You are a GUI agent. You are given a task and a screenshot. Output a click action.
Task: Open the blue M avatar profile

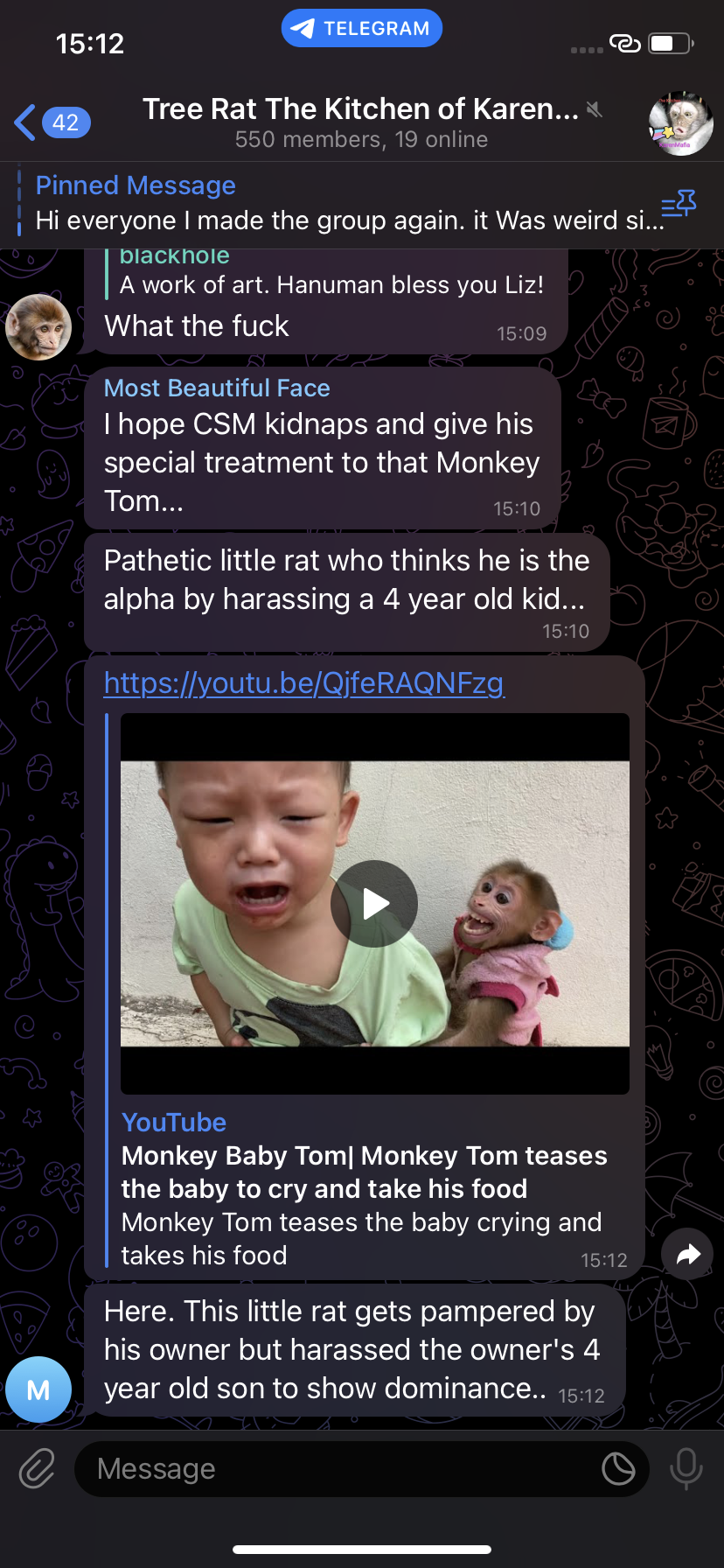[38, 1389]
